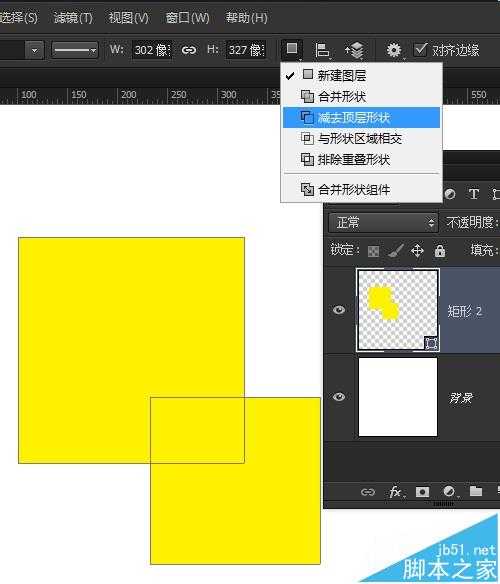Choose 排除重叠形状 option
Image resolution: width=500 pixels, height=584 pixels.
pos(361,159)
